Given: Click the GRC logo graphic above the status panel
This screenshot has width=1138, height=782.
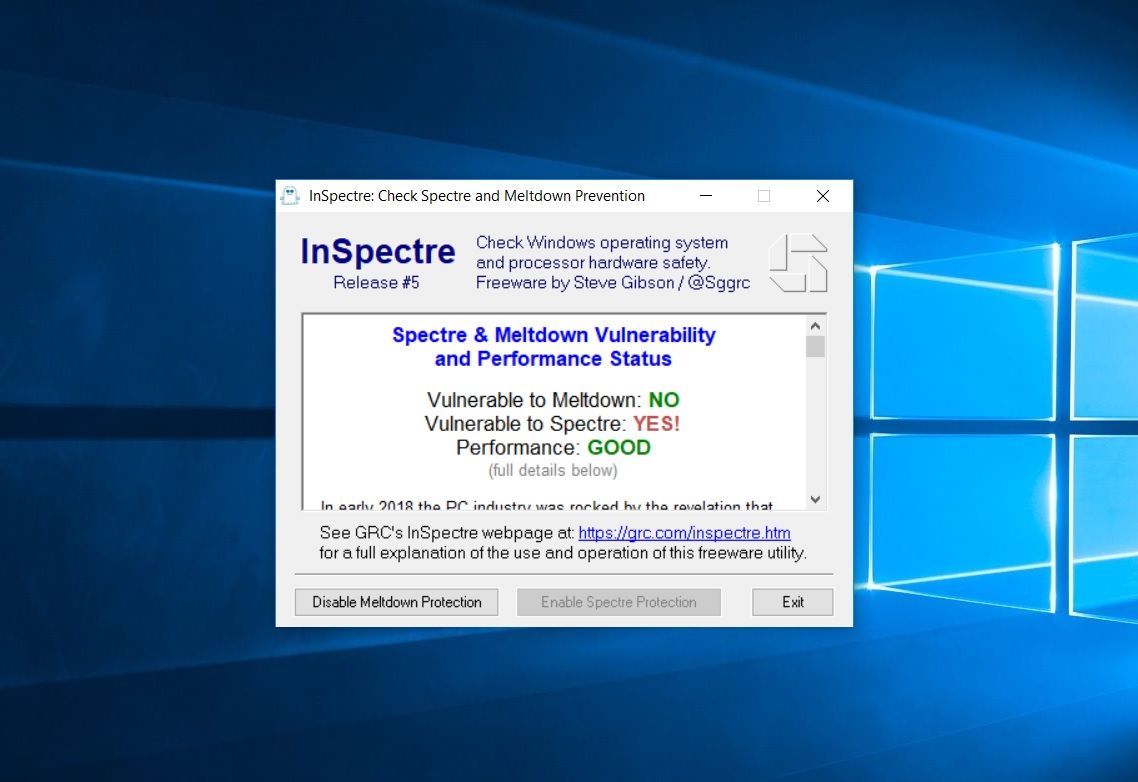Looking at the screenshot, I should click(x=797, y=263).
